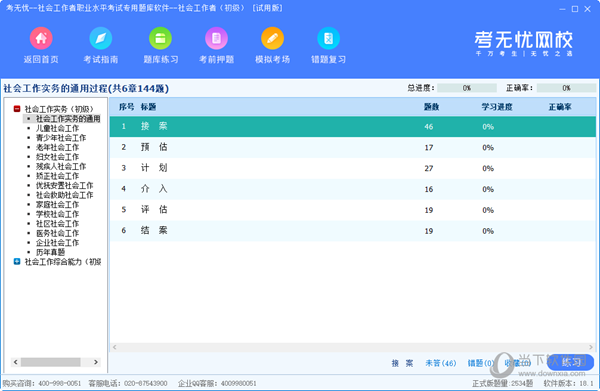Open 题库练习 question bank practice
This screenshot has height=391, width=600.
(160, 38)
